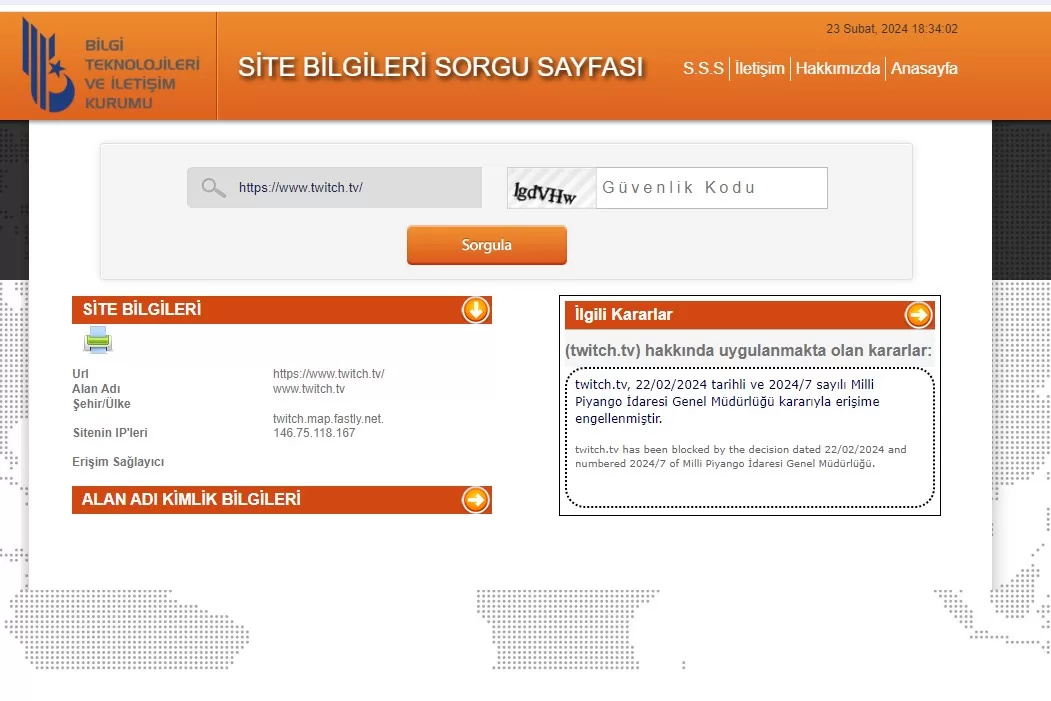Click the magnifier icon in the URL field

pos(212,187)
